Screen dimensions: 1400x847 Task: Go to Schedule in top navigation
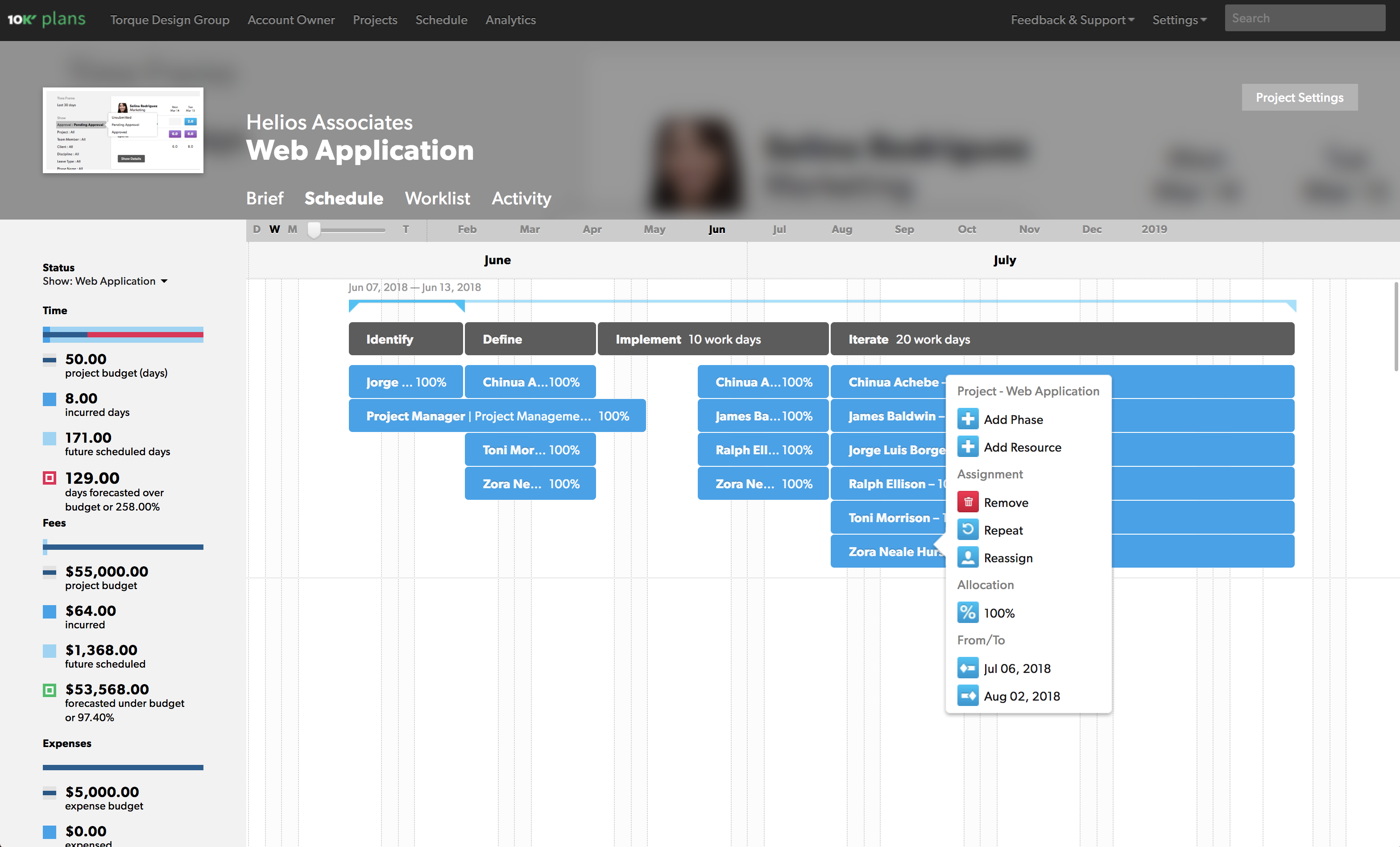pos(441,20)
